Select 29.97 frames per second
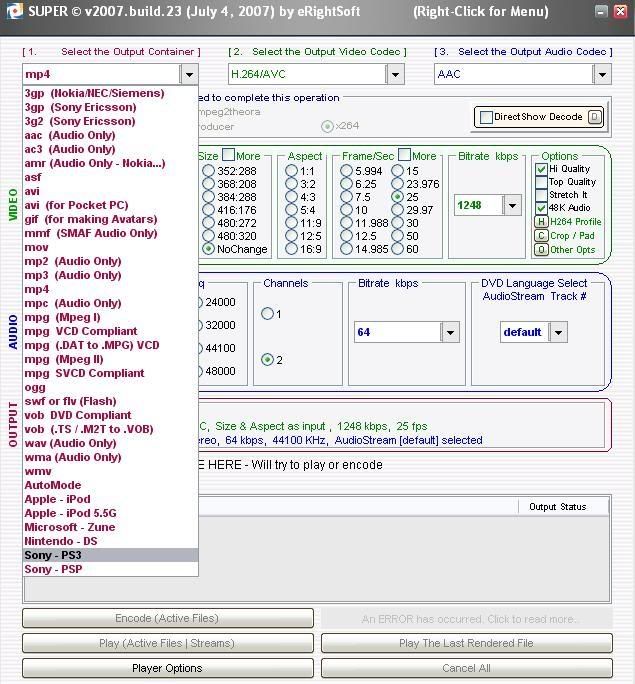Image resolution: width=635 pixels, height=684 pixels. point(397,210)
